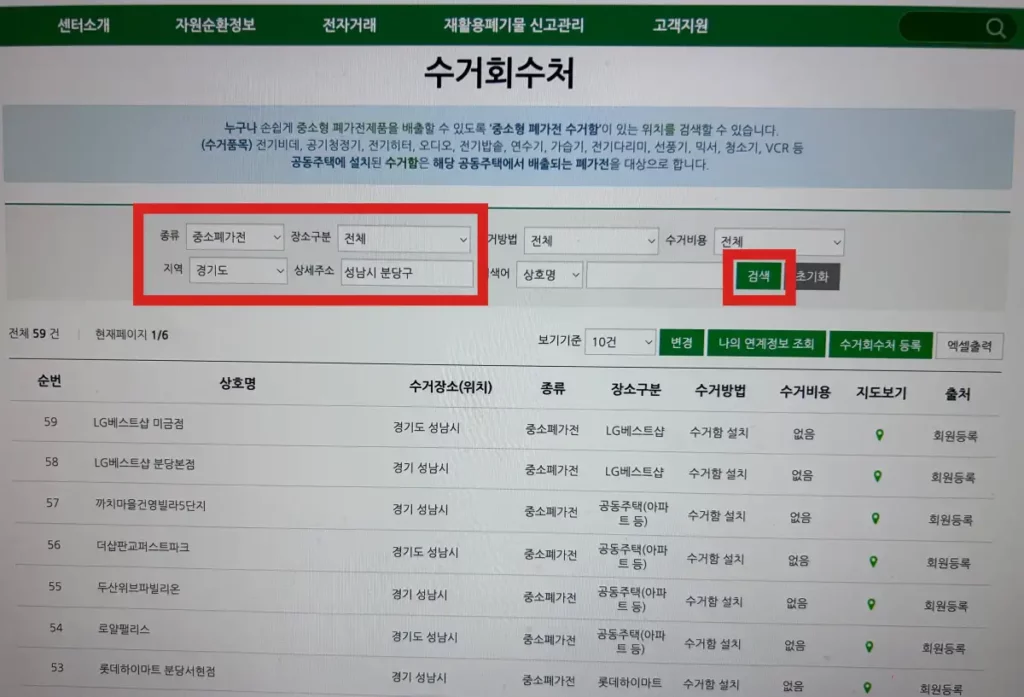Click row number 56 cell

[54, 544]
